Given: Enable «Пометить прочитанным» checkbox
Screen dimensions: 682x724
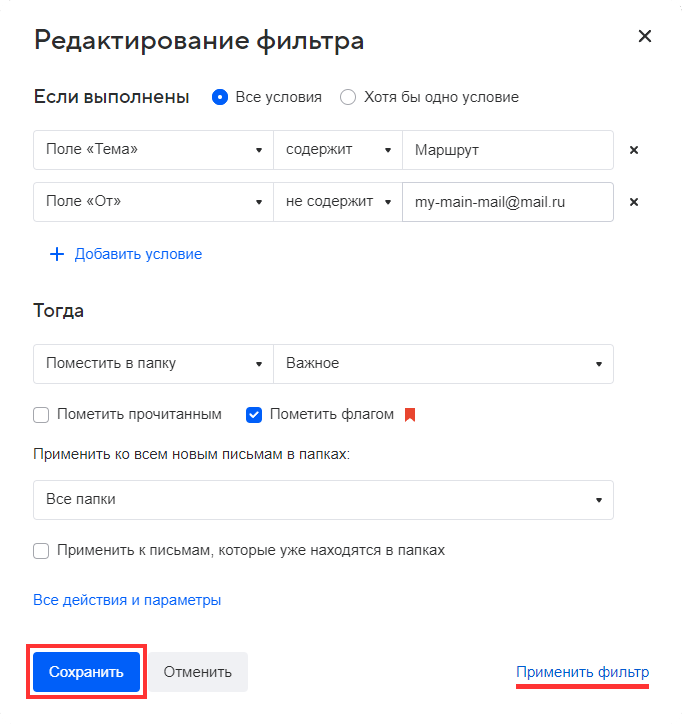Looking at the screenshot, I should click(41, 414).
